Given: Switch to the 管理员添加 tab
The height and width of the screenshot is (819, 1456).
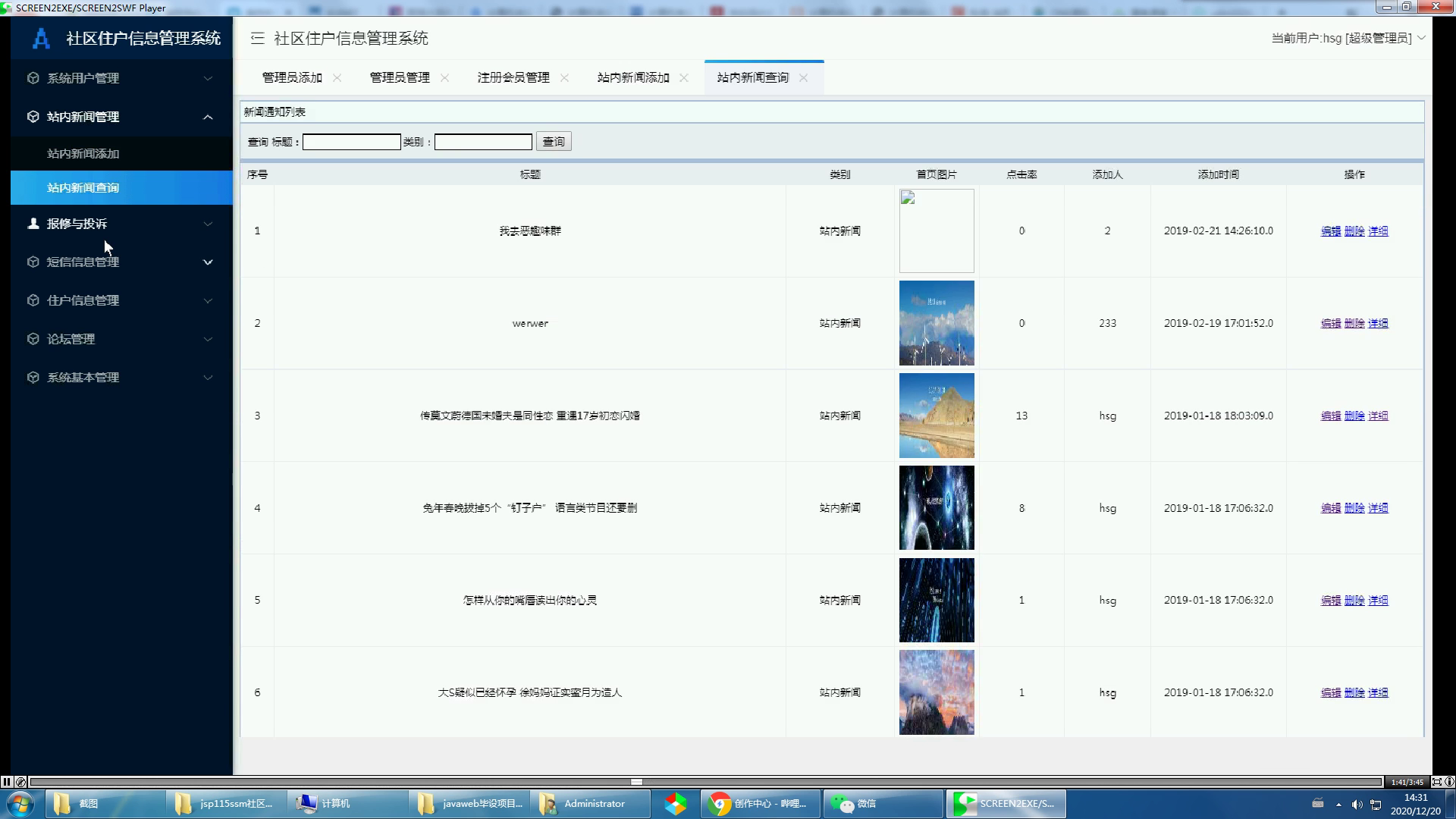Looking at the screenshot, I should 292,77.
